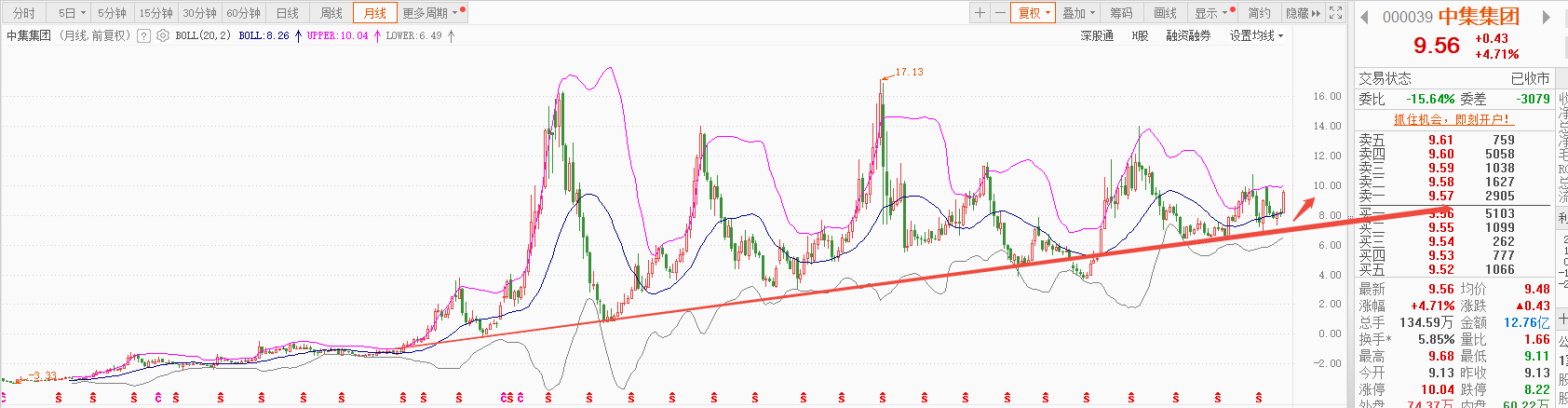Click the UPPER:10.04 value readout

click(338, 35)
